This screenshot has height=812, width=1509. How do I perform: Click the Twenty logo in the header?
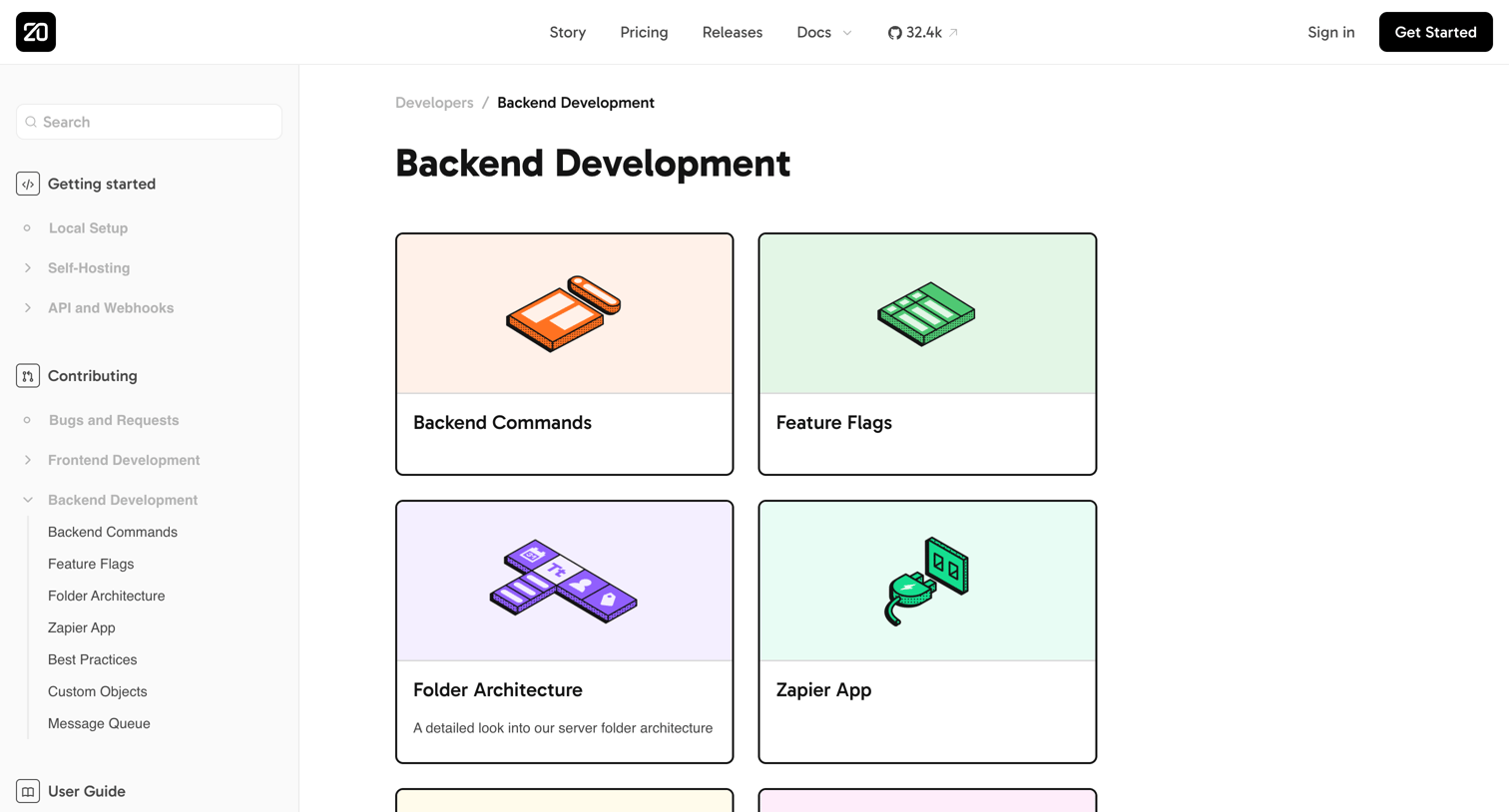(x=36, y=32)
